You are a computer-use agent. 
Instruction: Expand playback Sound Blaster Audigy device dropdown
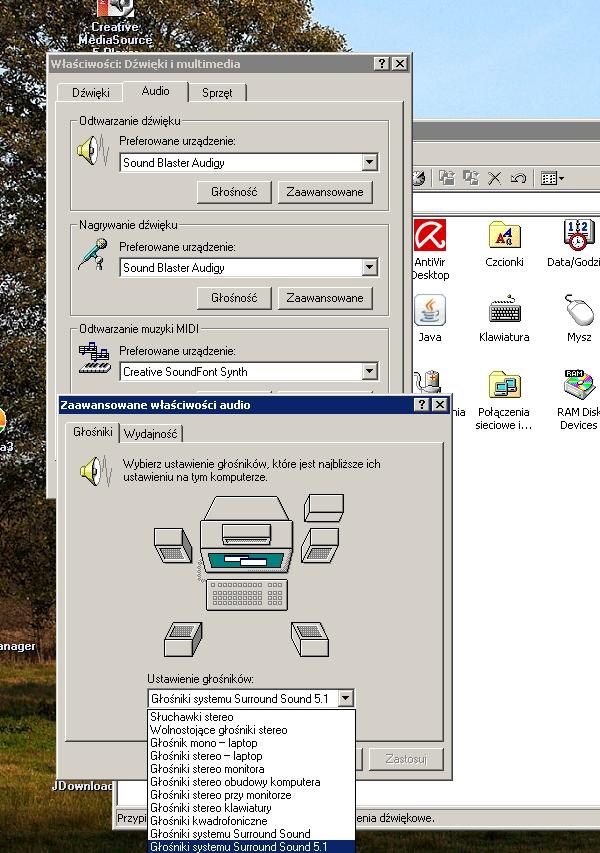point(370,162)
